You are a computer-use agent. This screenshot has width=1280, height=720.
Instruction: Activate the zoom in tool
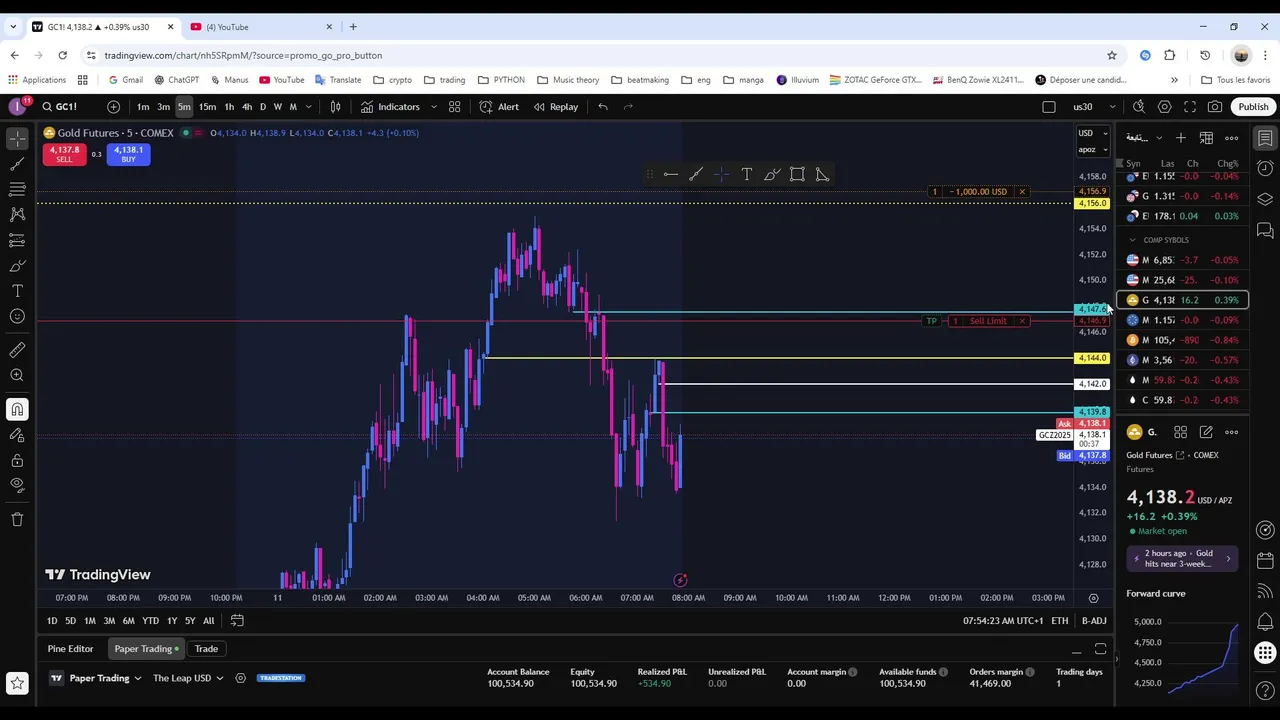(17, 375)
